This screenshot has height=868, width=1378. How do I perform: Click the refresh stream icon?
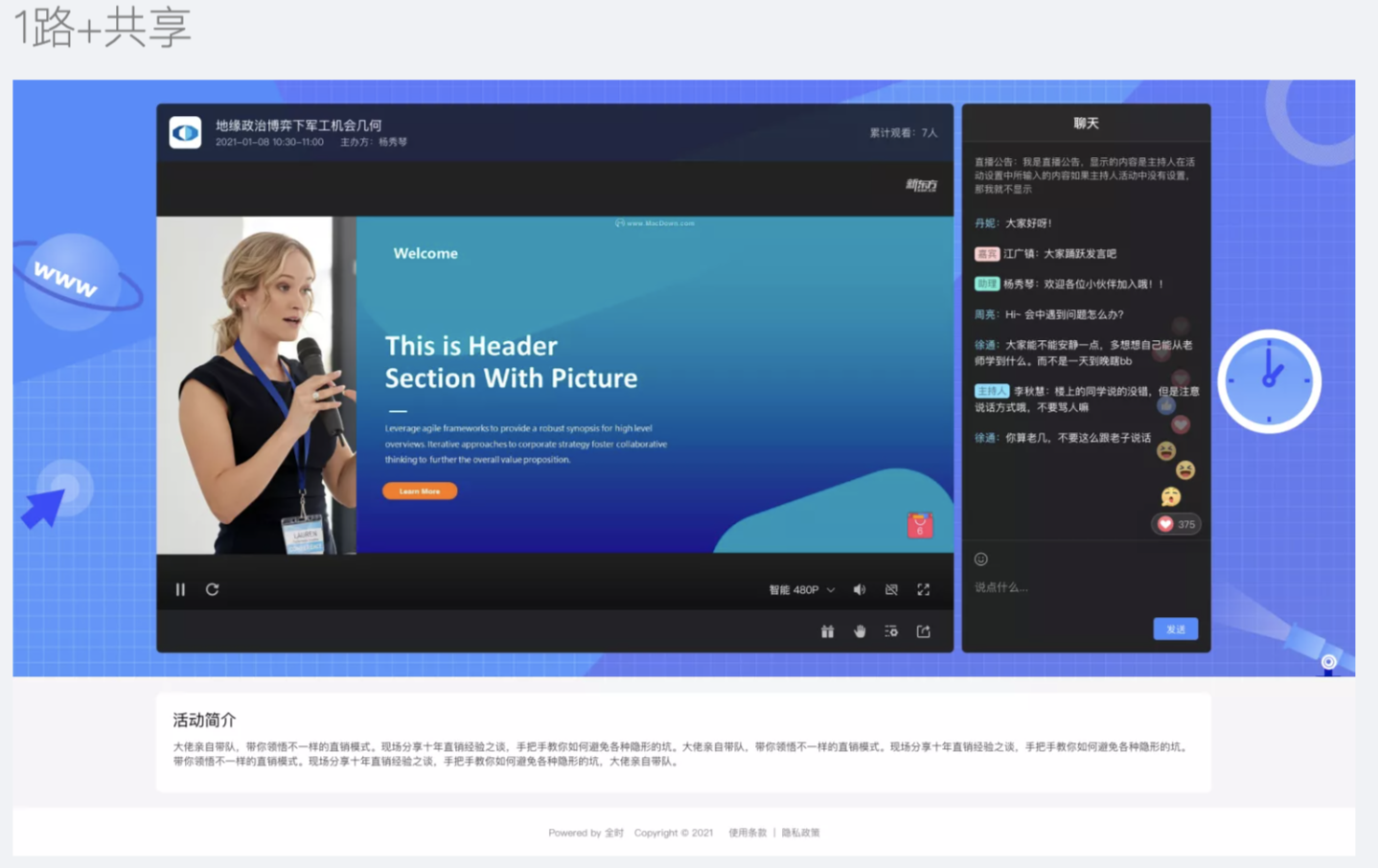click(213, 589)
